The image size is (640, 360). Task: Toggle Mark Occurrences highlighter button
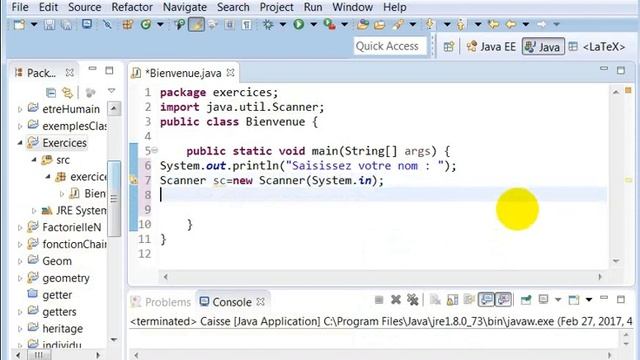click(196, 25)
